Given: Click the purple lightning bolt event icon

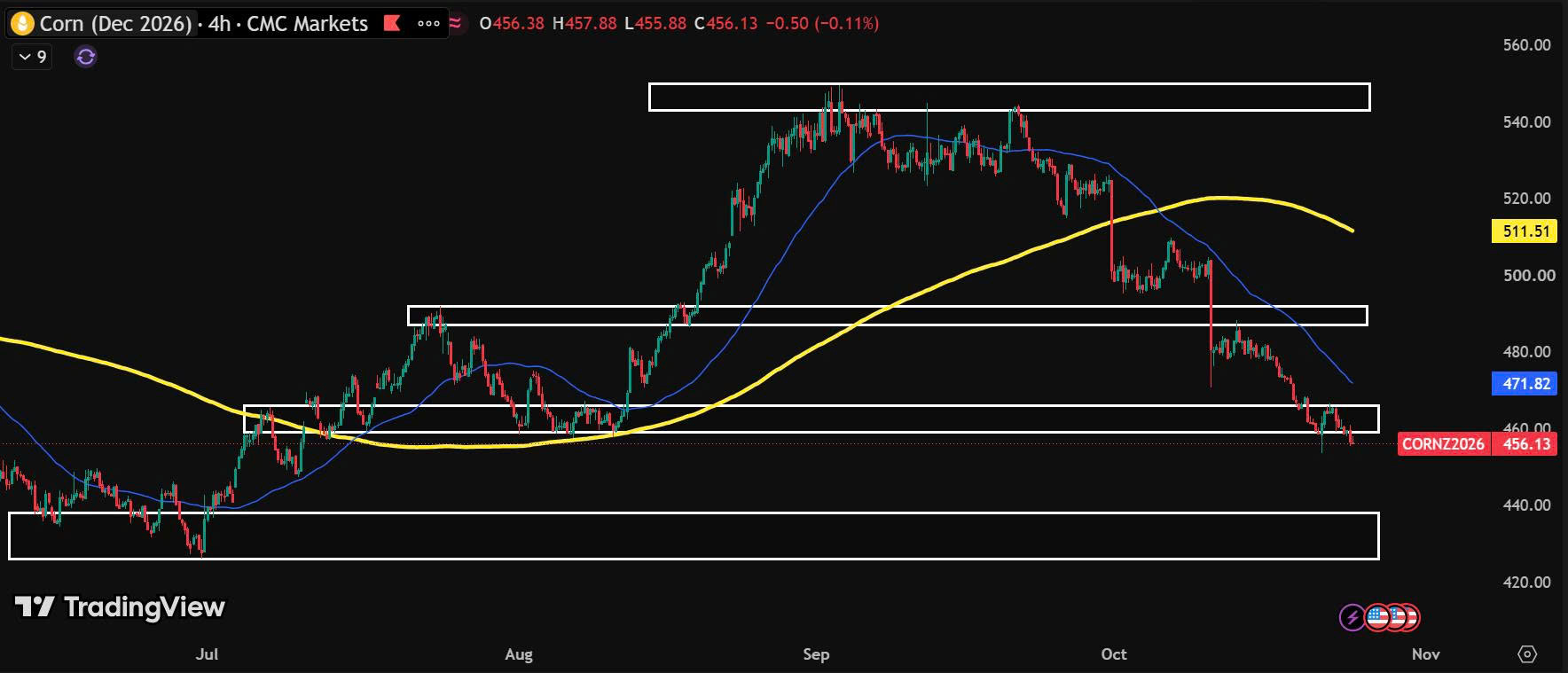Looking at the screenshot, I should (x=1352, y=616).
